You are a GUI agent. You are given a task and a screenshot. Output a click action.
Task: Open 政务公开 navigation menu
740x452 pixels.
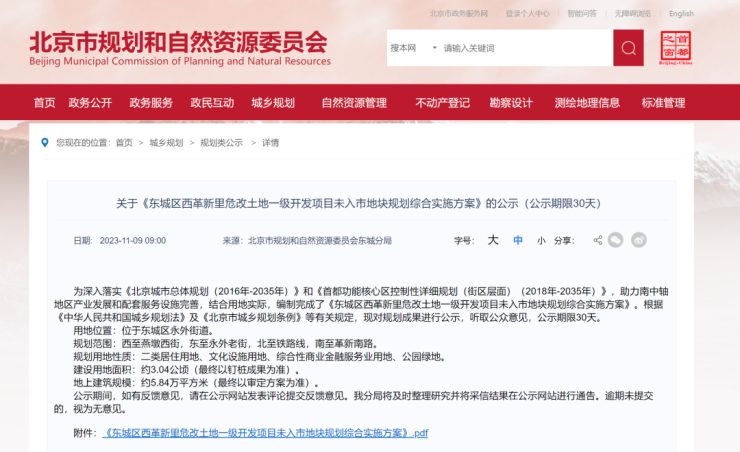pyautogui.click(x=90, y=103)
